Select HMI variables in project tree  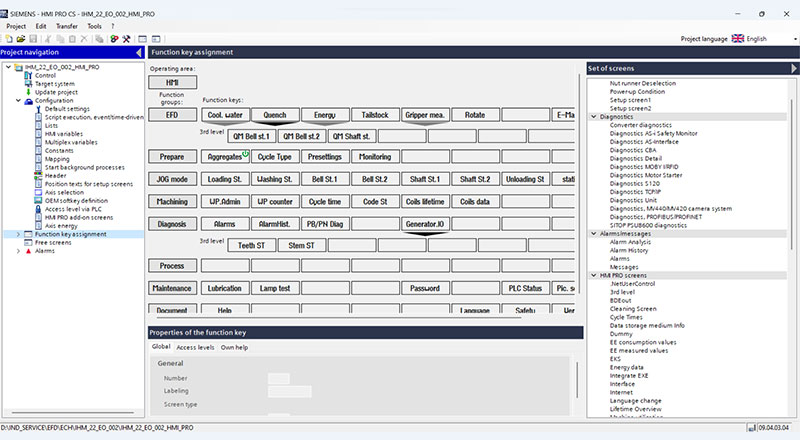click(64, 134)
